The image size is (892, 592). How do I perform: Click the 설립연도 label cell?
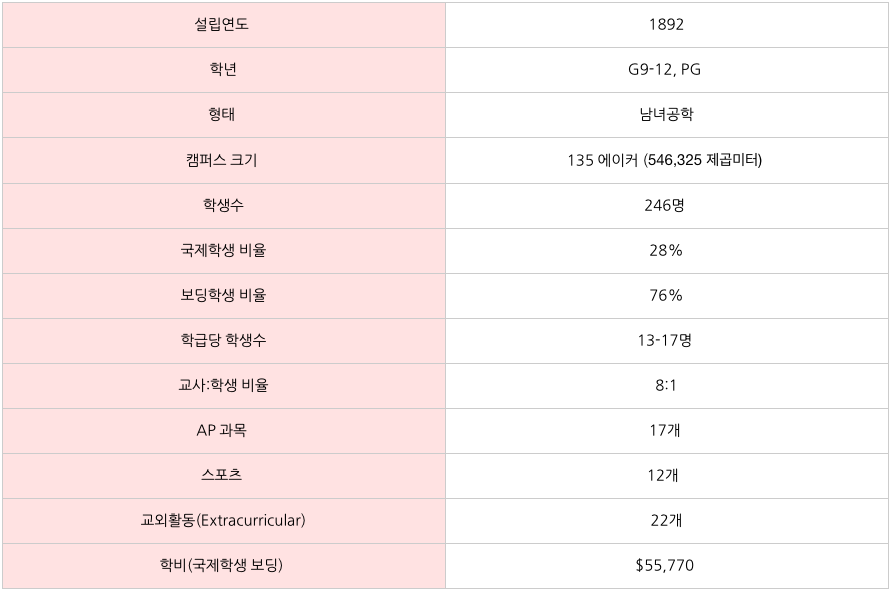222,25
